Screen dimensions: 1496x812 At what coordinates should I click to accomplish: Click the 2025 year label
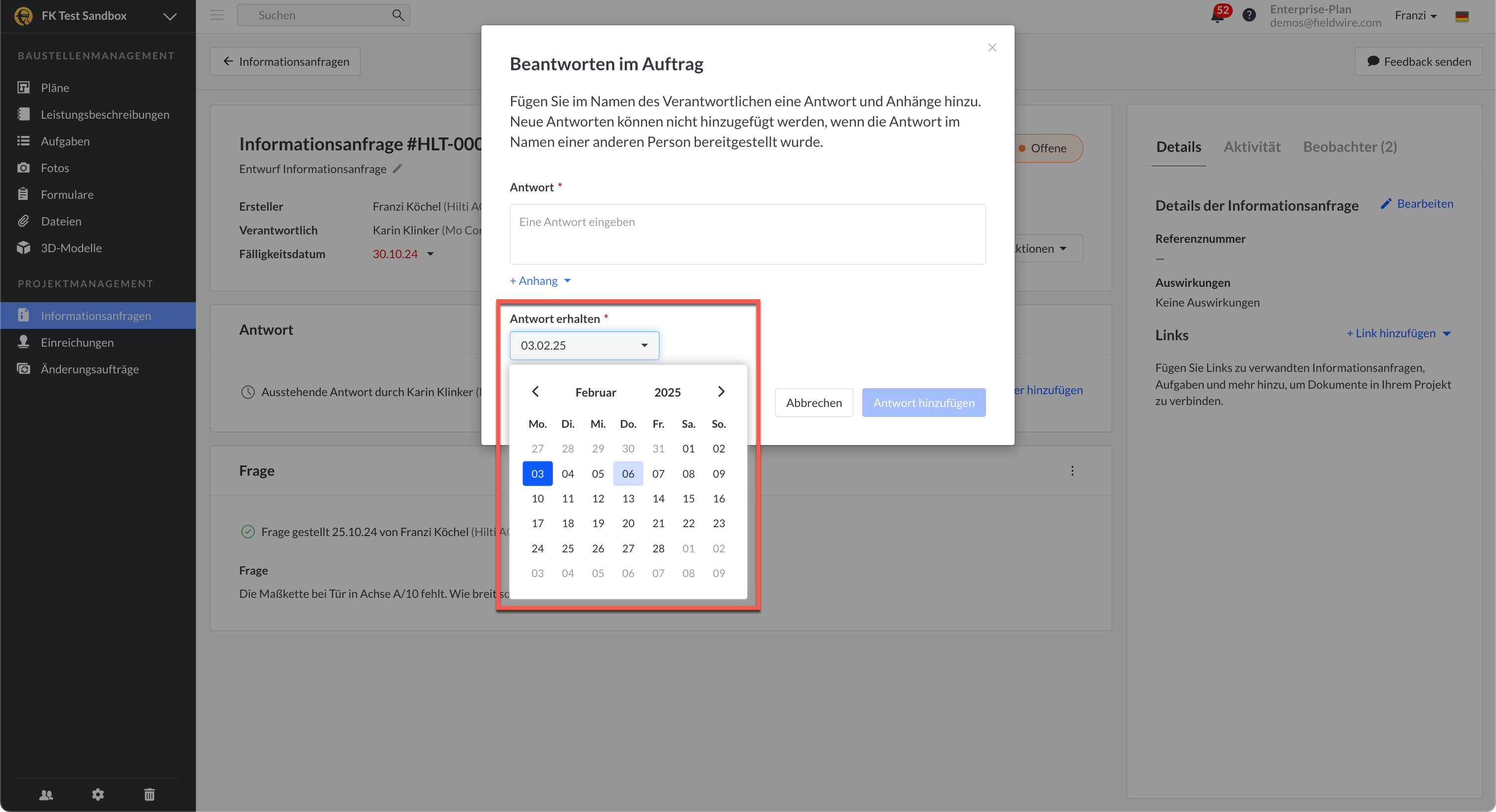point(667,392)
